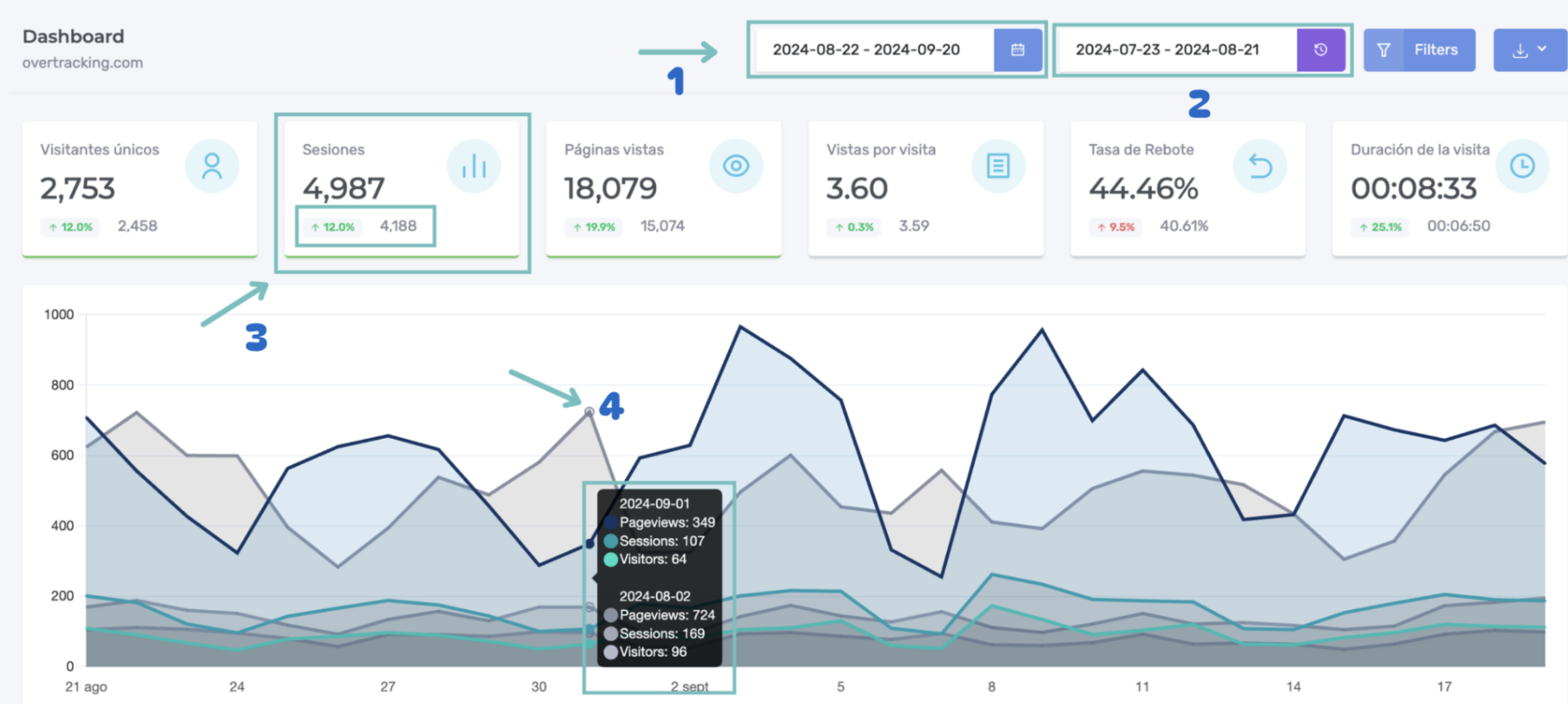Click the 12.0% badge under Sesiones
The height and width of the screenshot is (704, 1568).
click(332, 227)
